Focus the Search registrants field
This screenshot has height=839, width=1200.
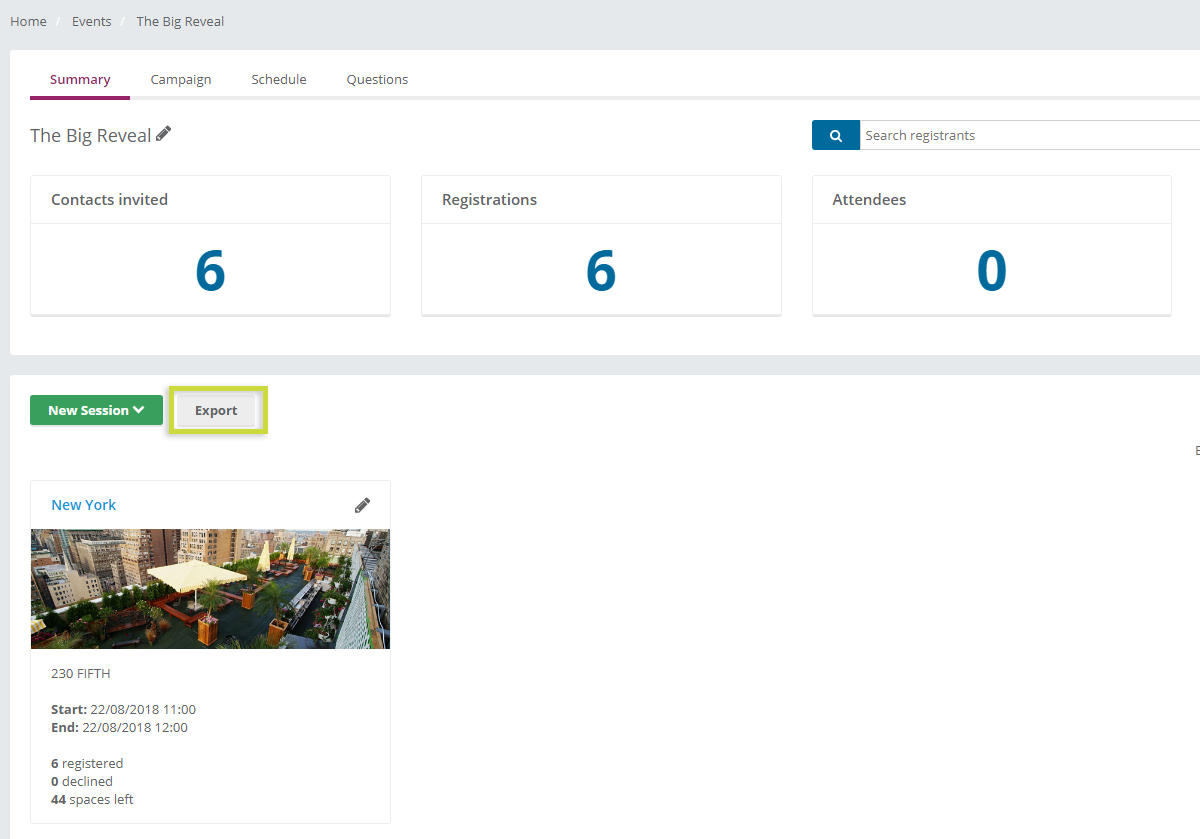[x=1030, y=135]
